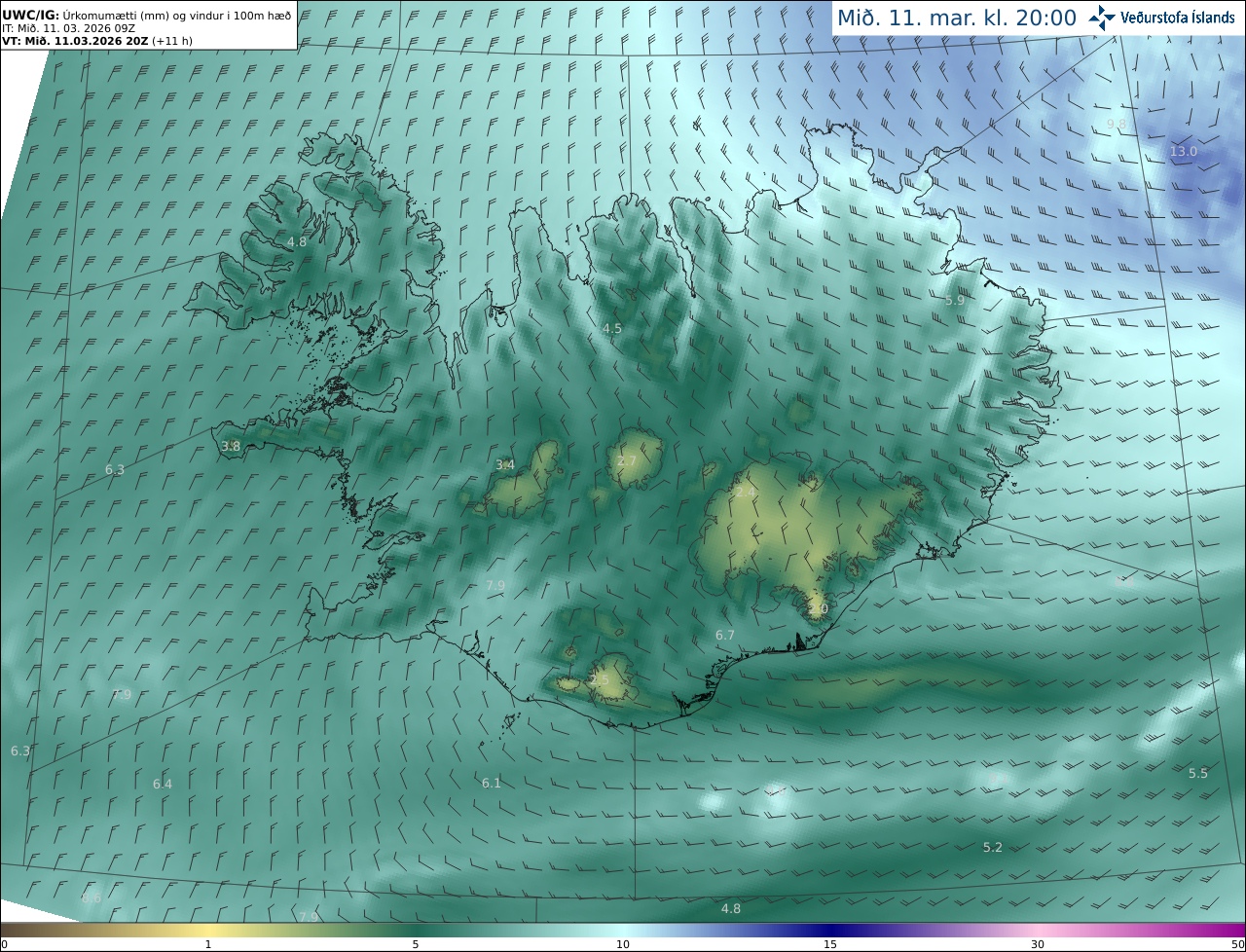Click the 'VT: Mið. 11.03.2026 20Z' line
This screenshot has width=1246, height=952.
[x=97, y=41]
